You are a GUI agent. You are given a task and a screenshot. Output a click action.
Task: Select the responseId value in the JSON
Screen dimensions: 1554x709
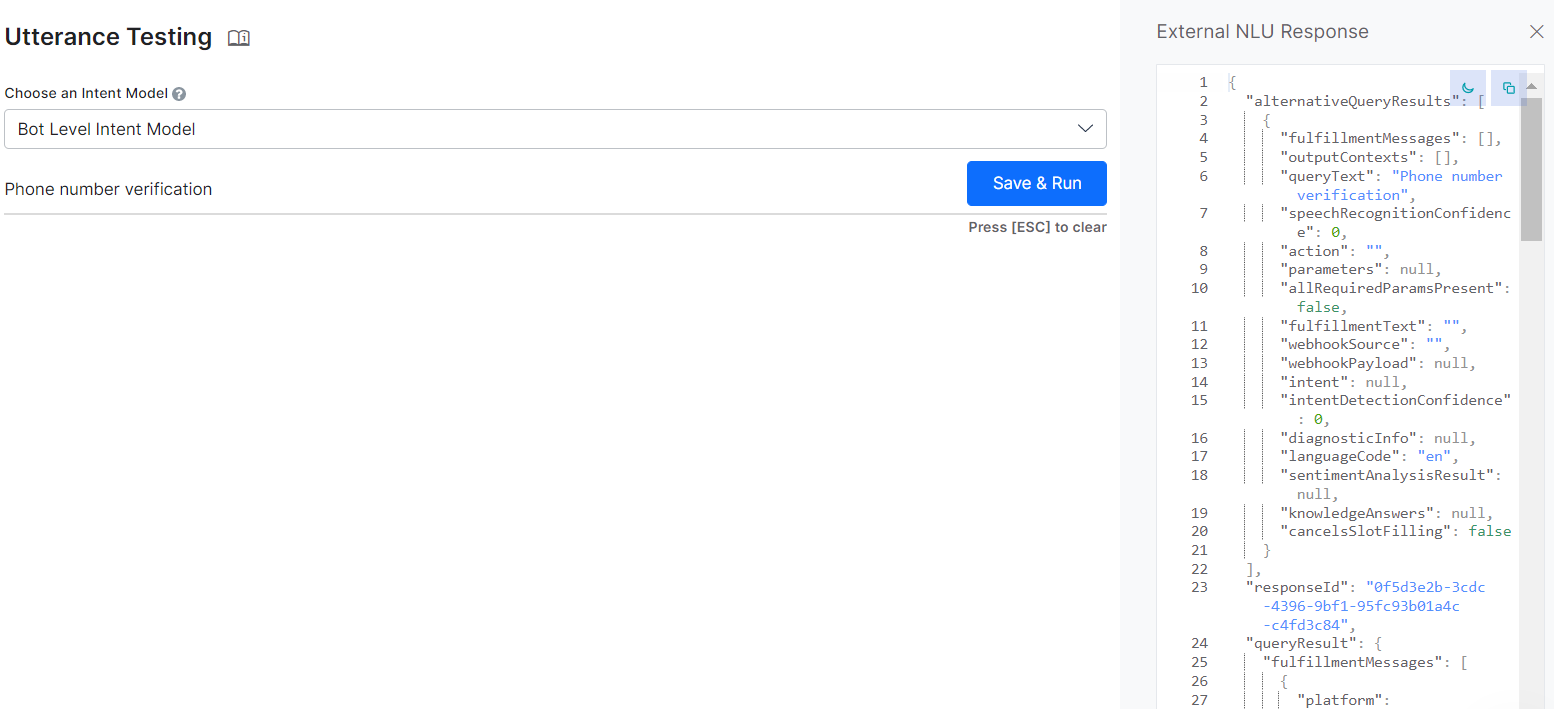(x=1425, y=587)
